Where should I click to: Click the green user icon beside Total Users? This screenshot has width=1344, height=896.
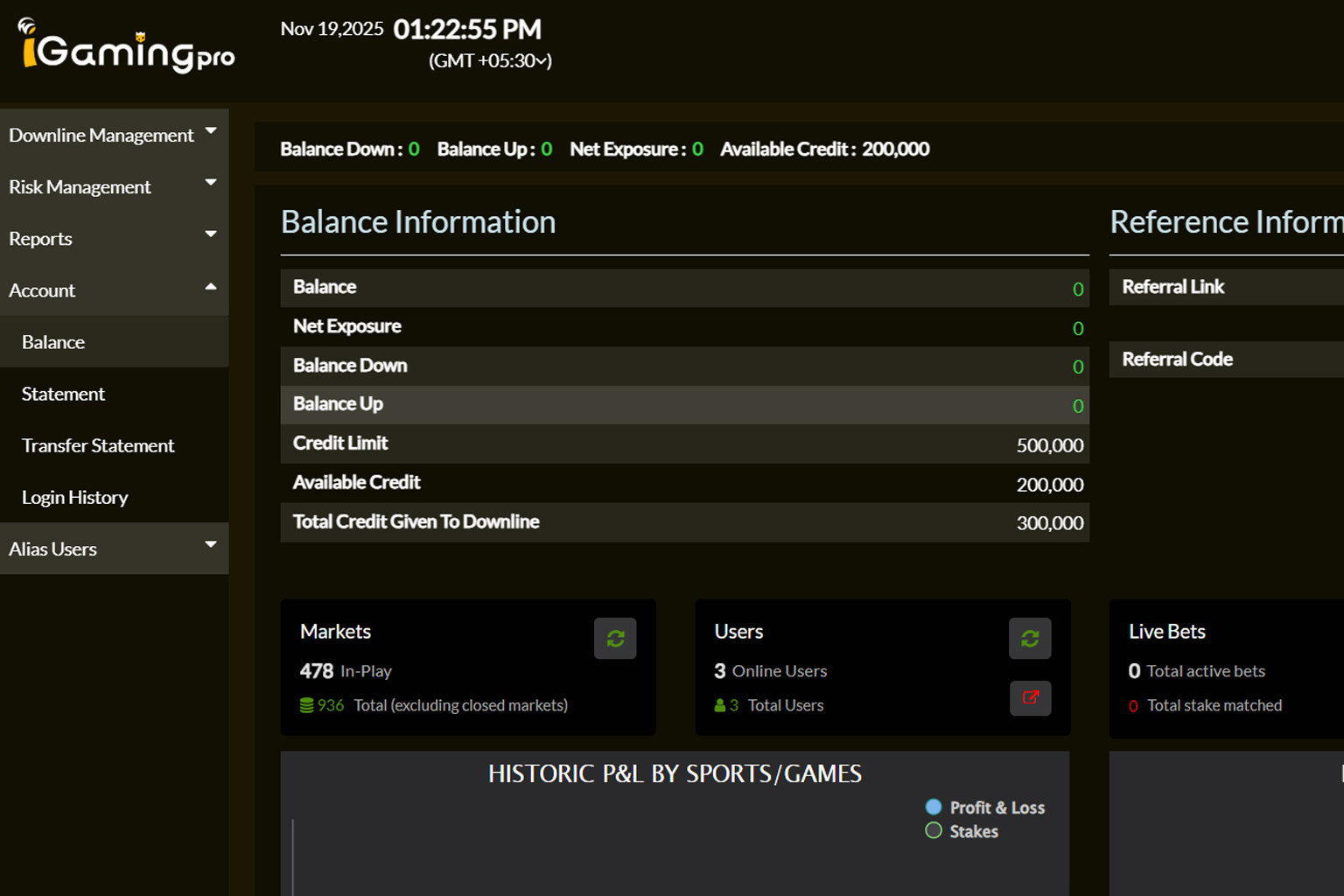(x=720, y=705)
